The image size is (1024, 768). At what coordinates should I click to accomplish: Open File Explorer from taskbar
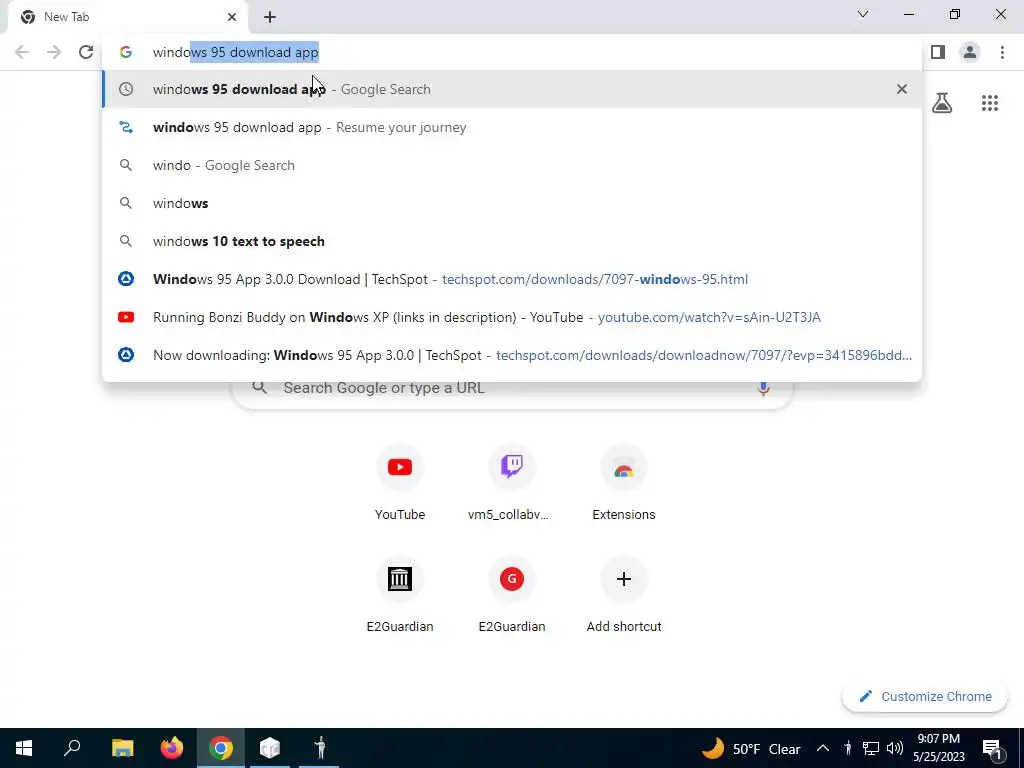click(x=122, y=748)
